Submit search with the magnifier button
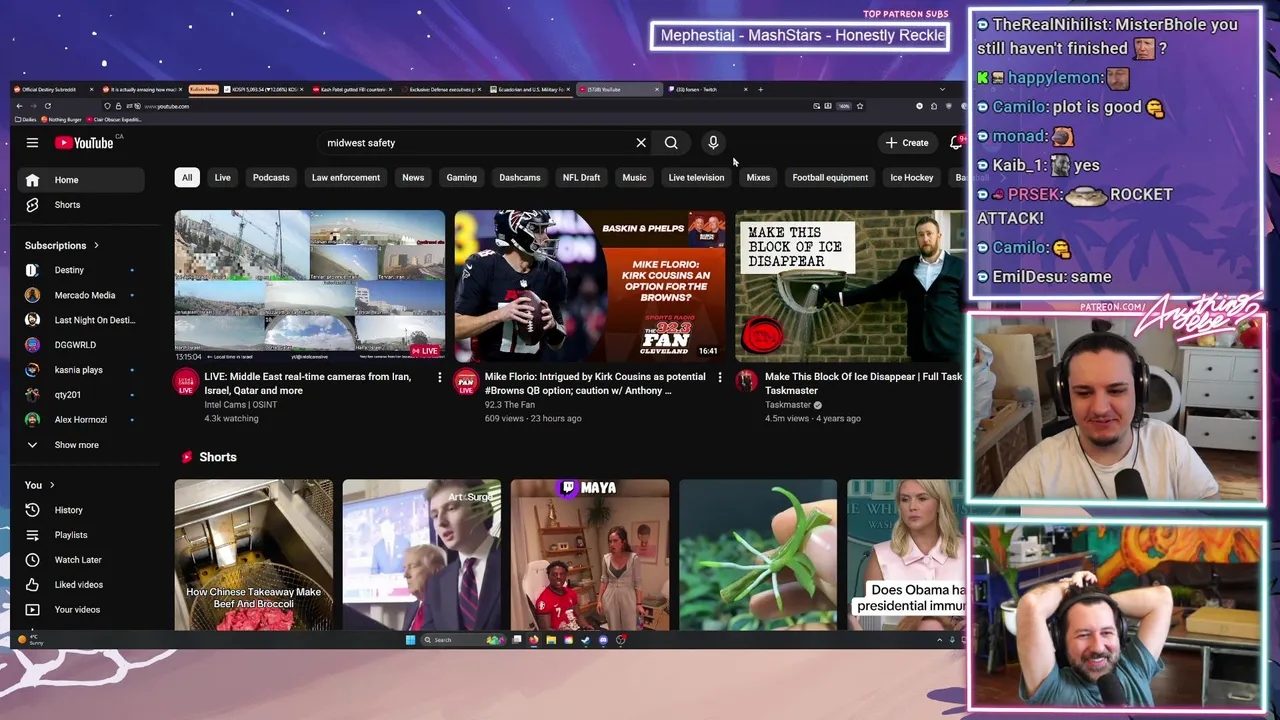This screenshot has width=1280, height=720. click(x=671, y=143)
